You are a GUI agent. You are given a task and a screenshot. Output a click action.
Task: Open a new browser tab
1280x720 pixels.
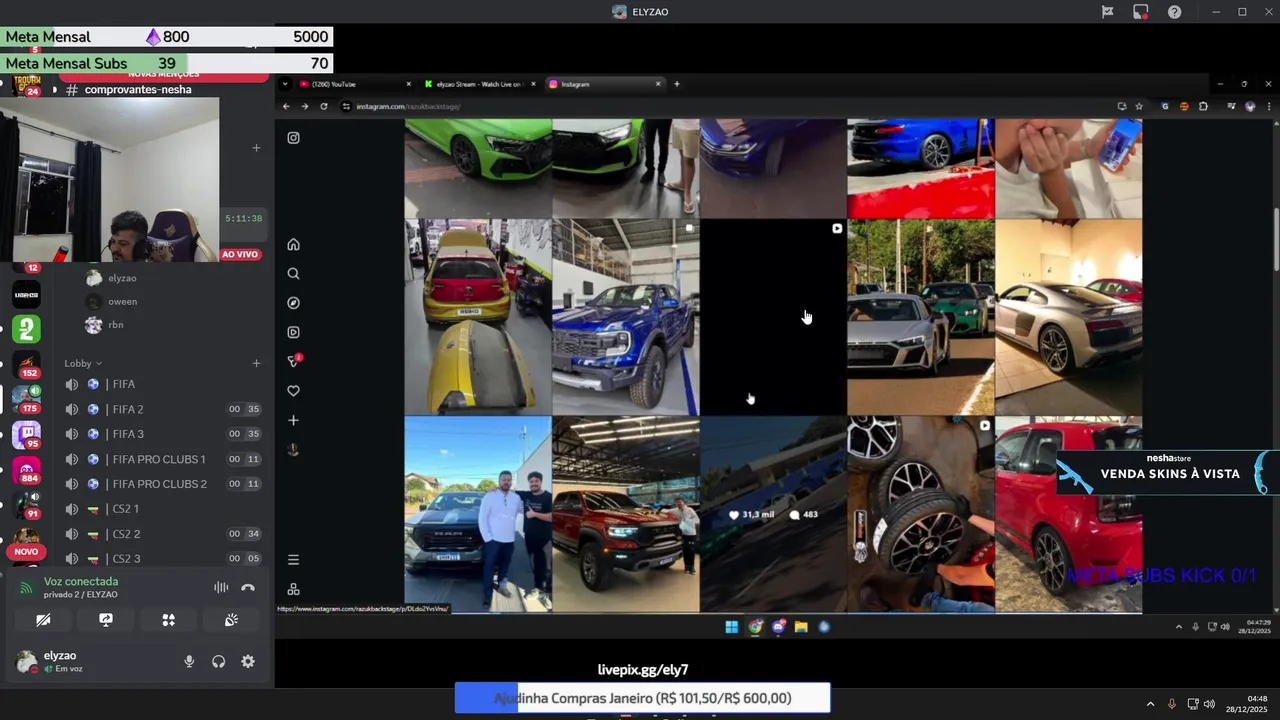677,84
